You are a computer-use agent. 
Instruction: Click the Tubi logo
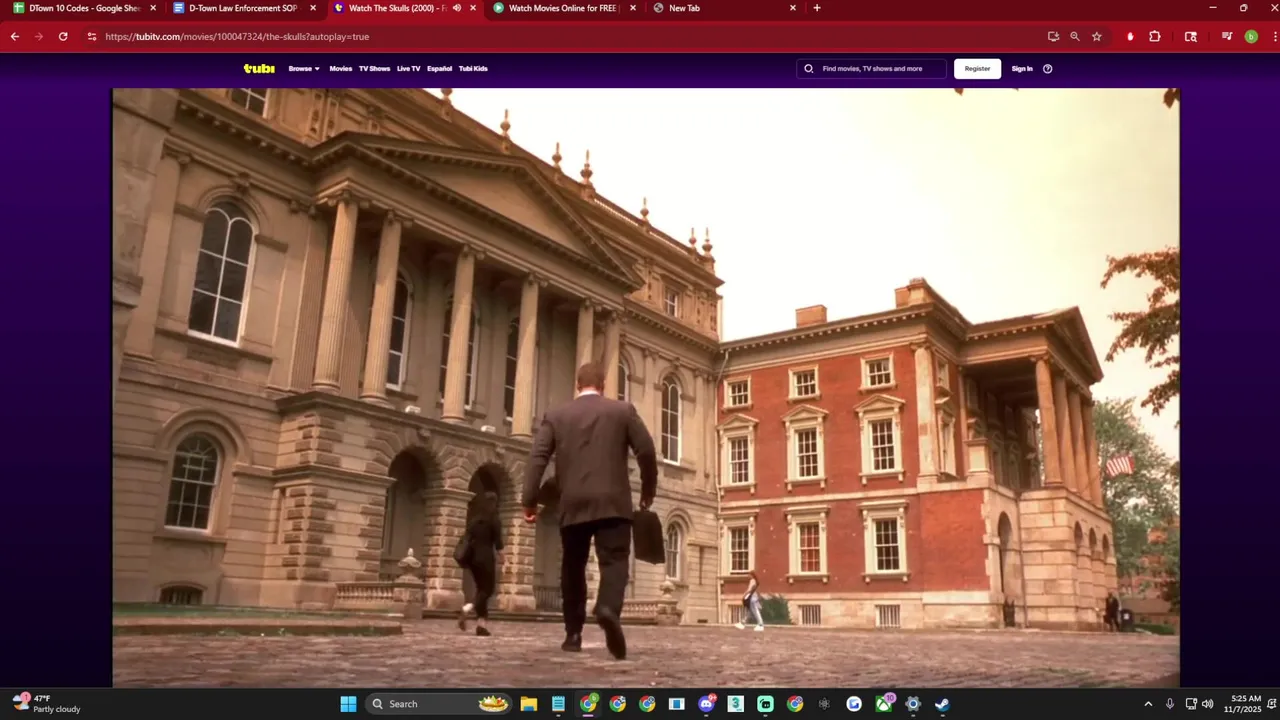tap(259, 69)
